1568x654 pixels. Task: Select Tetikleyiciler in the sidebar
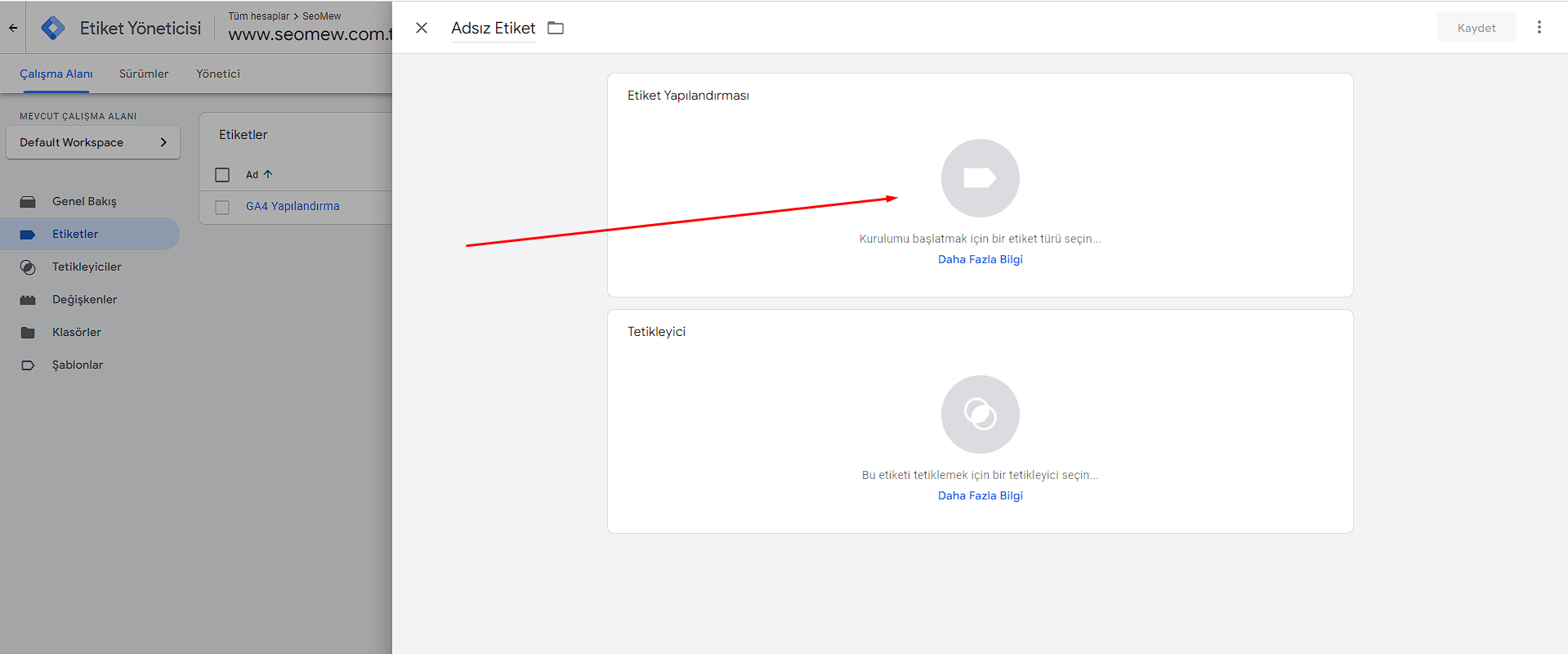(x=87, y=267)
